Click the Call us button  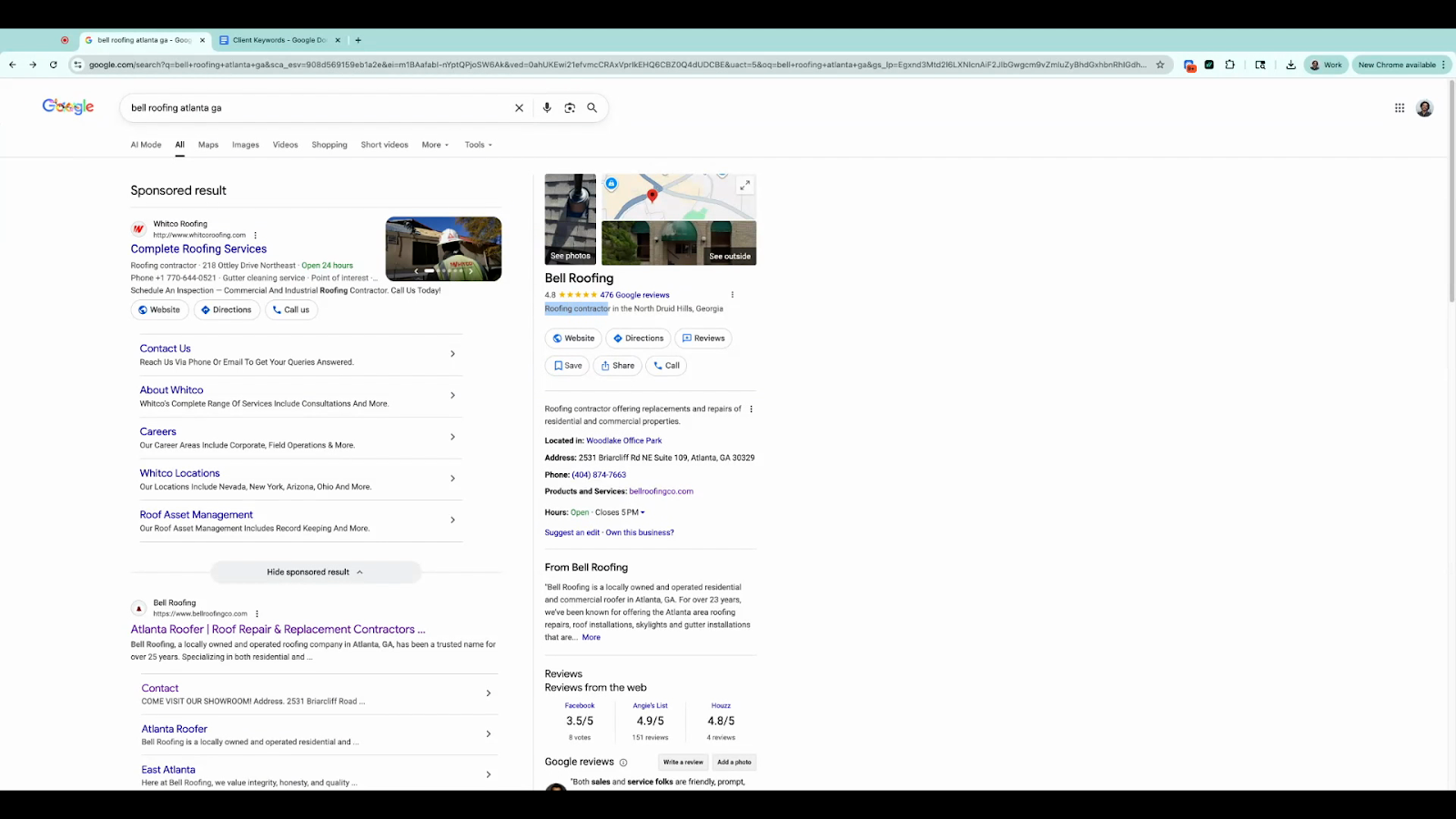[x=292, y=310]
